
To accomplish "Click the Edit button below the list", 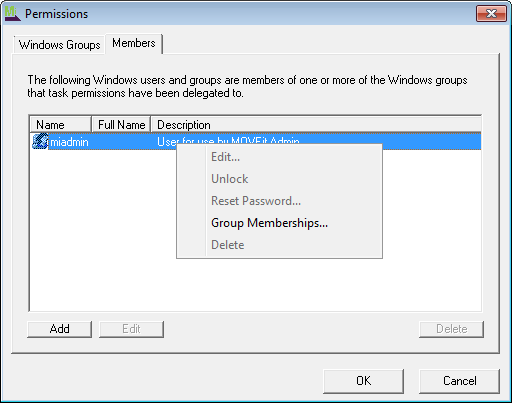I will coord(131,329).
